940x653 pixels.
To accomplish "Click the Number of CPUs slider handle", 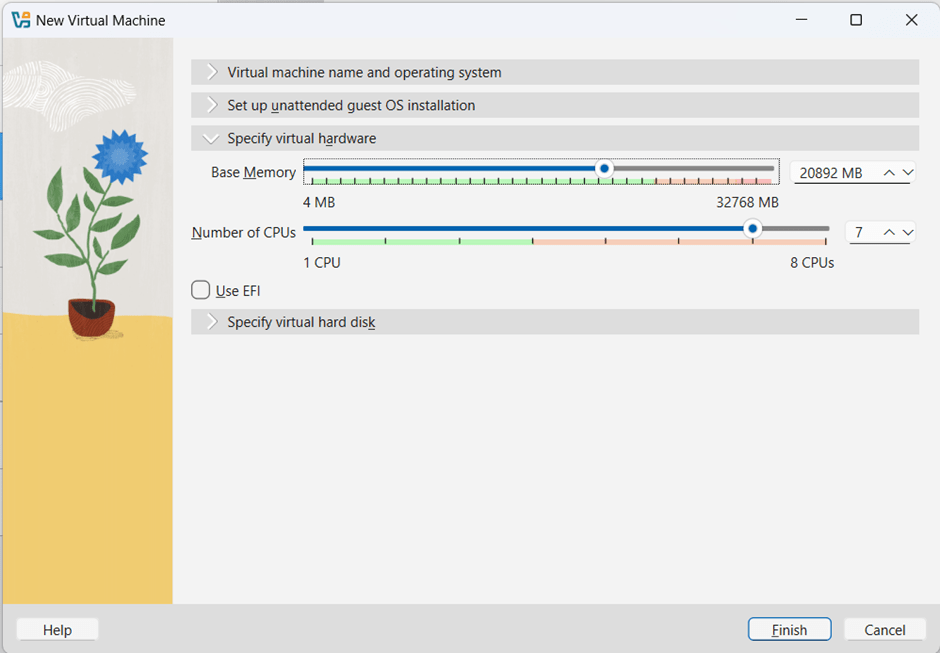I will click(753, 229).
